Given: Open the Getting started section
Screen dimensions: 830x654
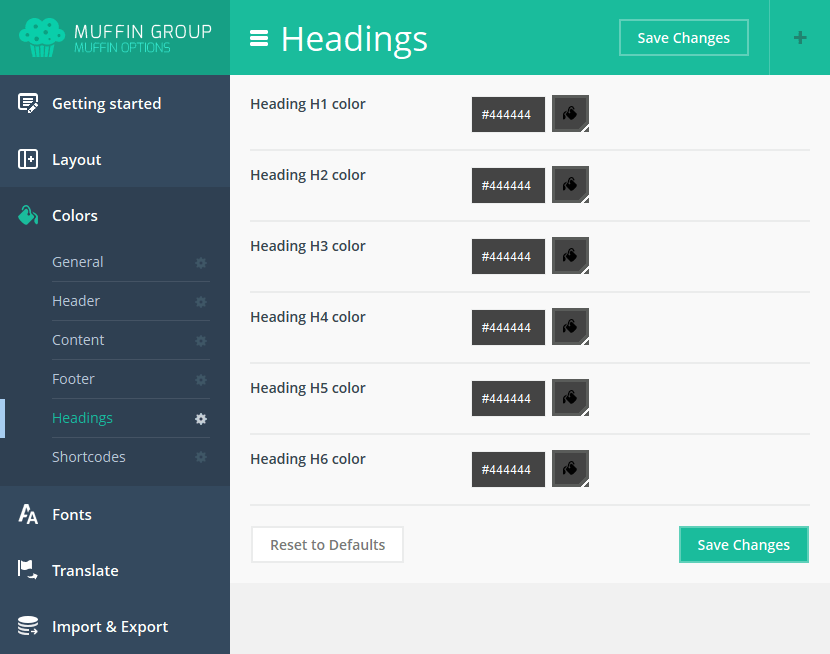Looking at the screenshot, I should point(106,104).
